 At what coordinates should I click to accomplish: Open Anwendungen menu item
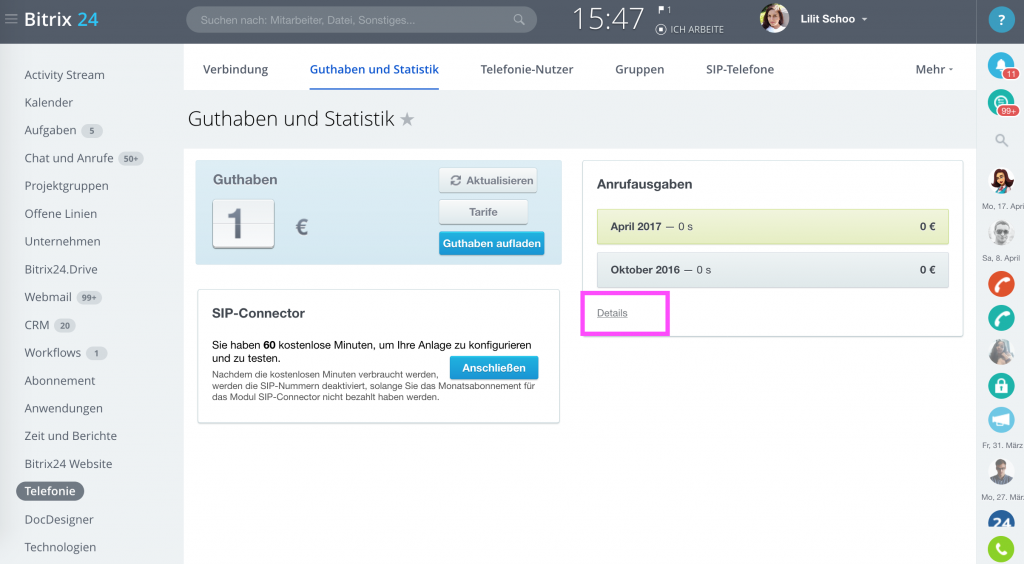63,408
